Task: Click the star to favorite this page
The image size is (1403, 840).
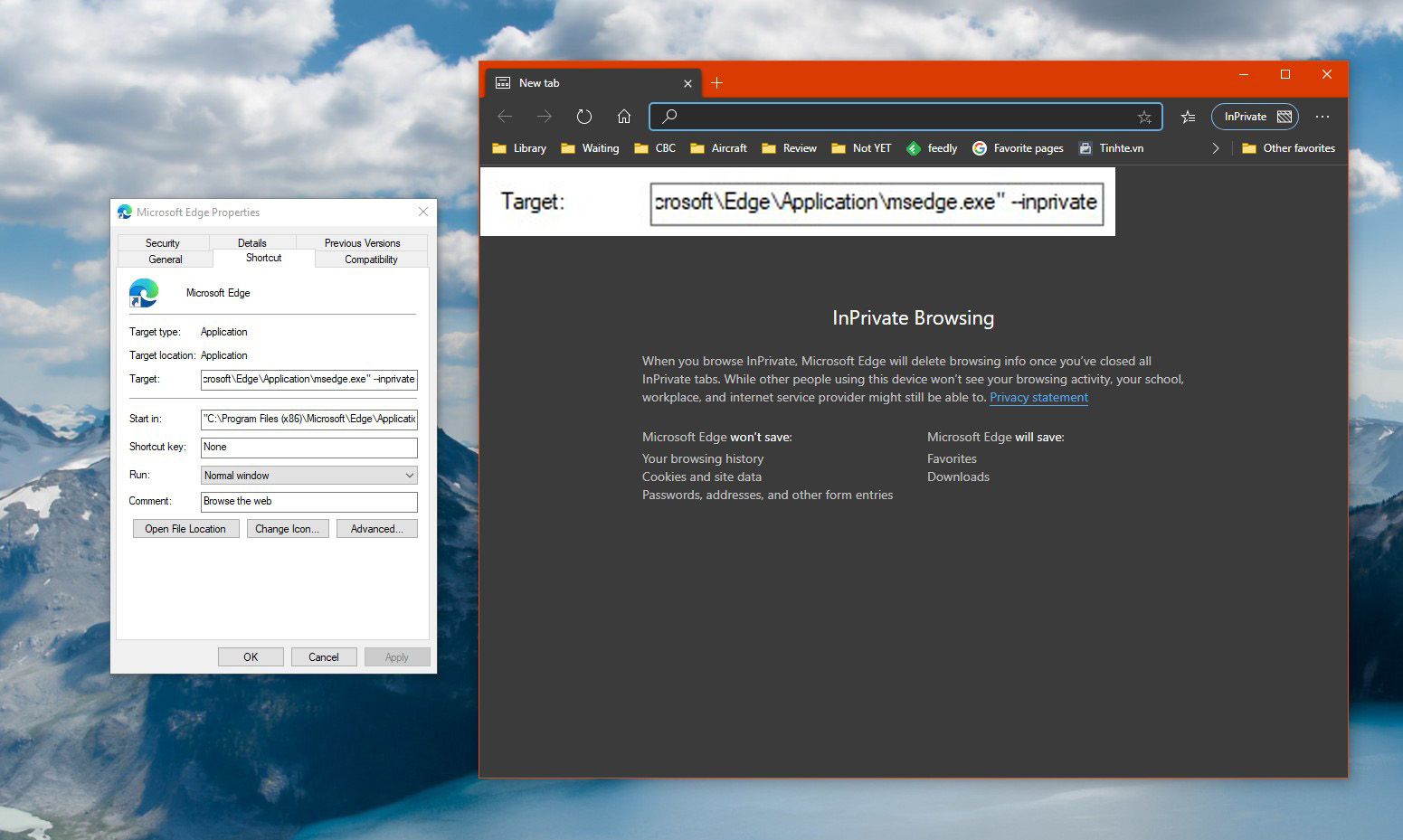Action: tap(1144, 117)
